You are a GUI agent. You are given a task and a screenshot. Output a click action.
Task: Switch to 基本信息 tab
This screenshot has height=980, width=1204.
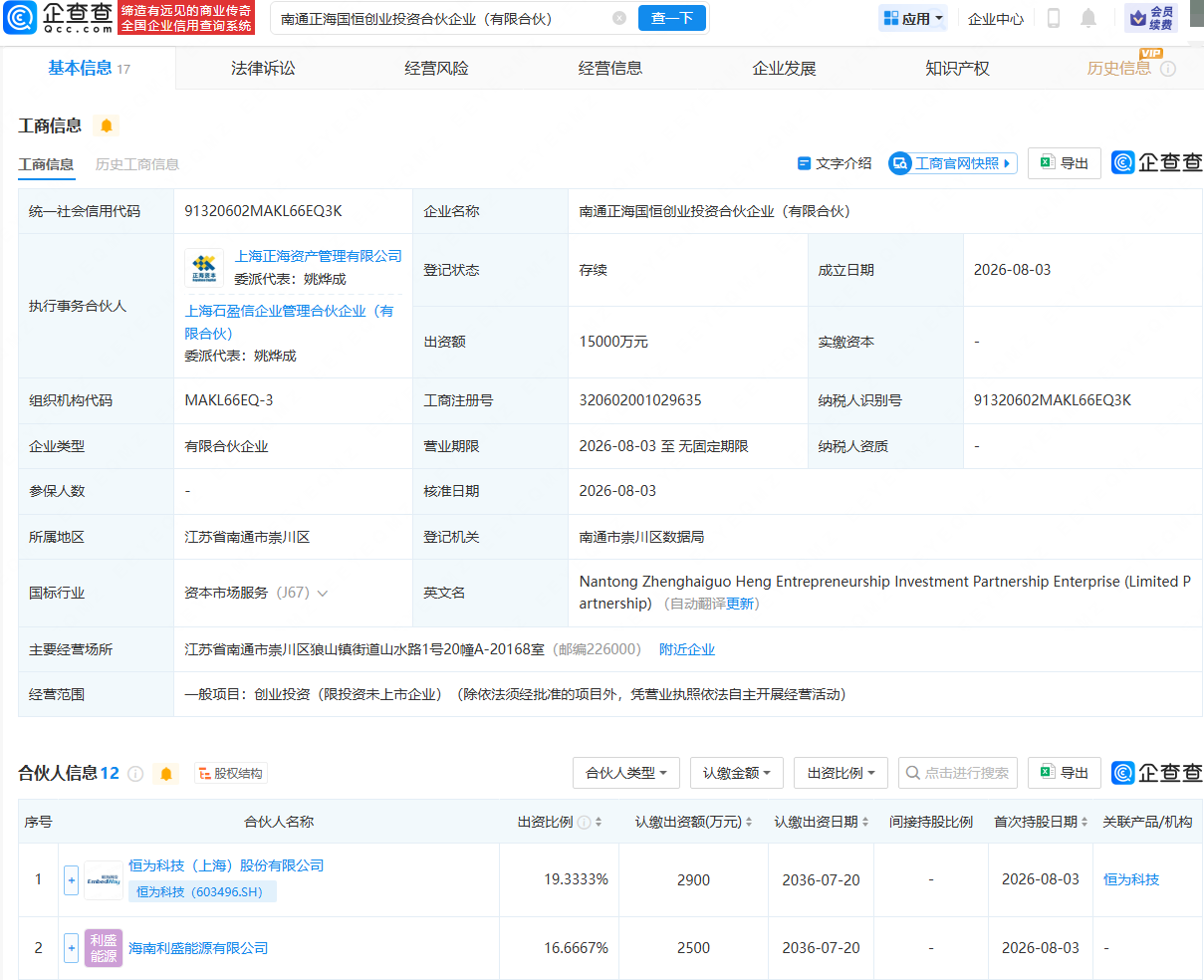[x=89, y=69]
